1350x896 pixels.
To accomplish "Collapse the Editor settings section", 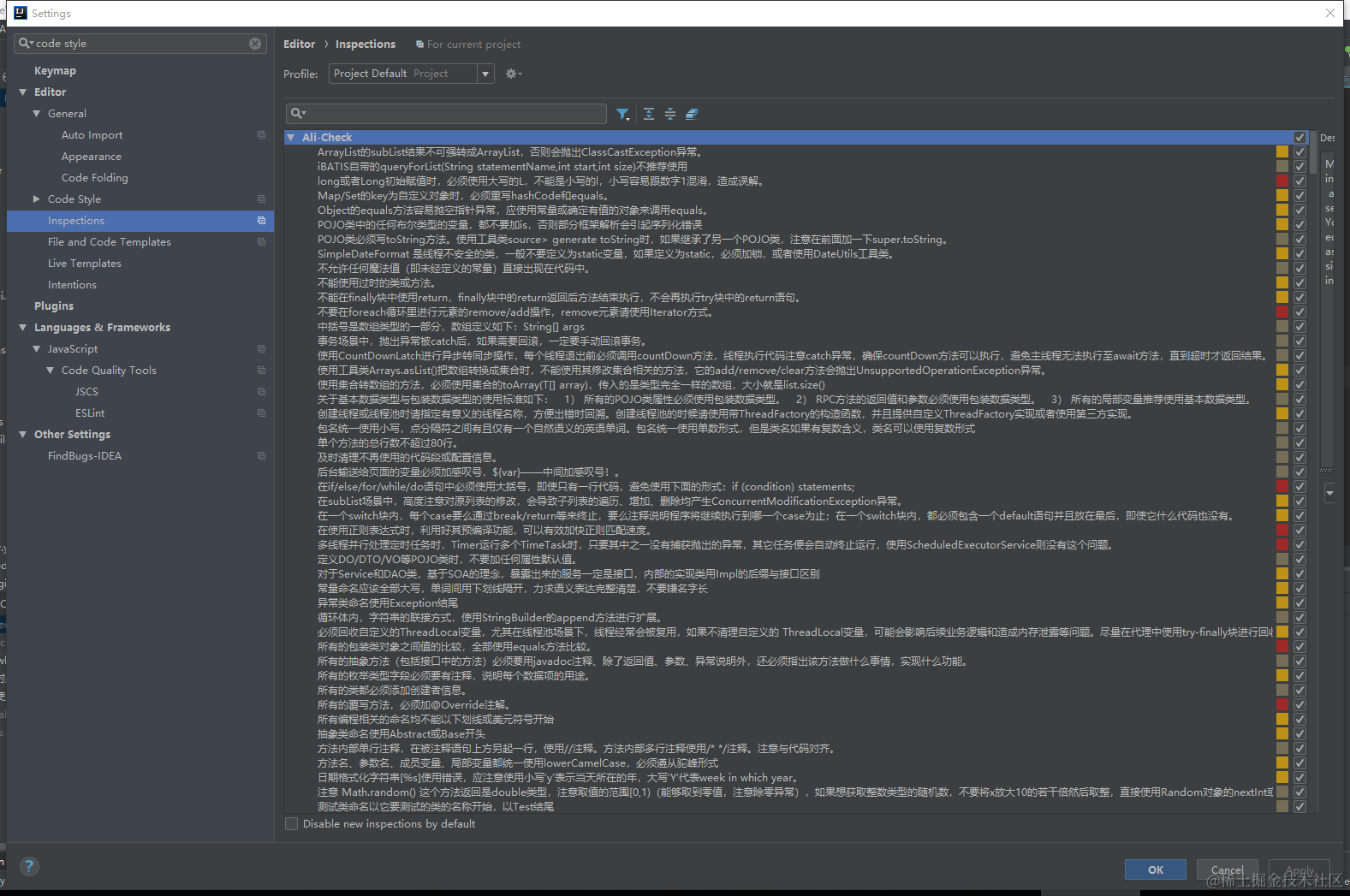I will 23,92.
